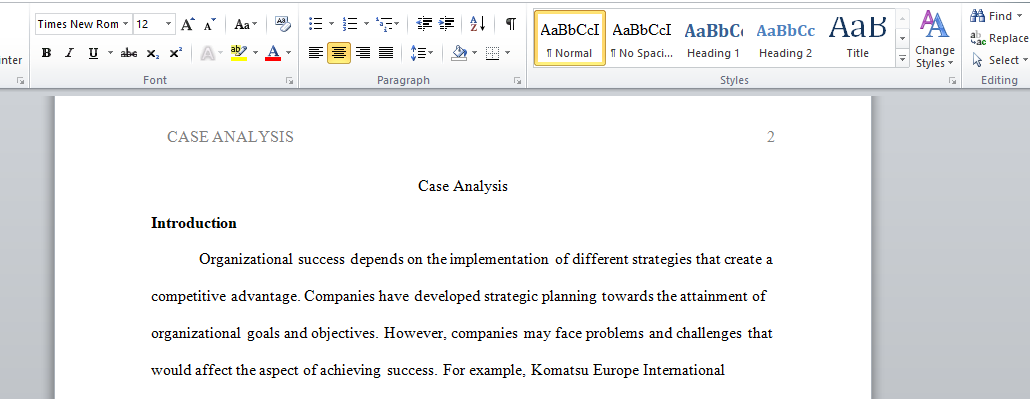Image resolution: width=1030 pixels, height=399 pixels.
Task: Open the Select menu
Action: coord(998,60)
